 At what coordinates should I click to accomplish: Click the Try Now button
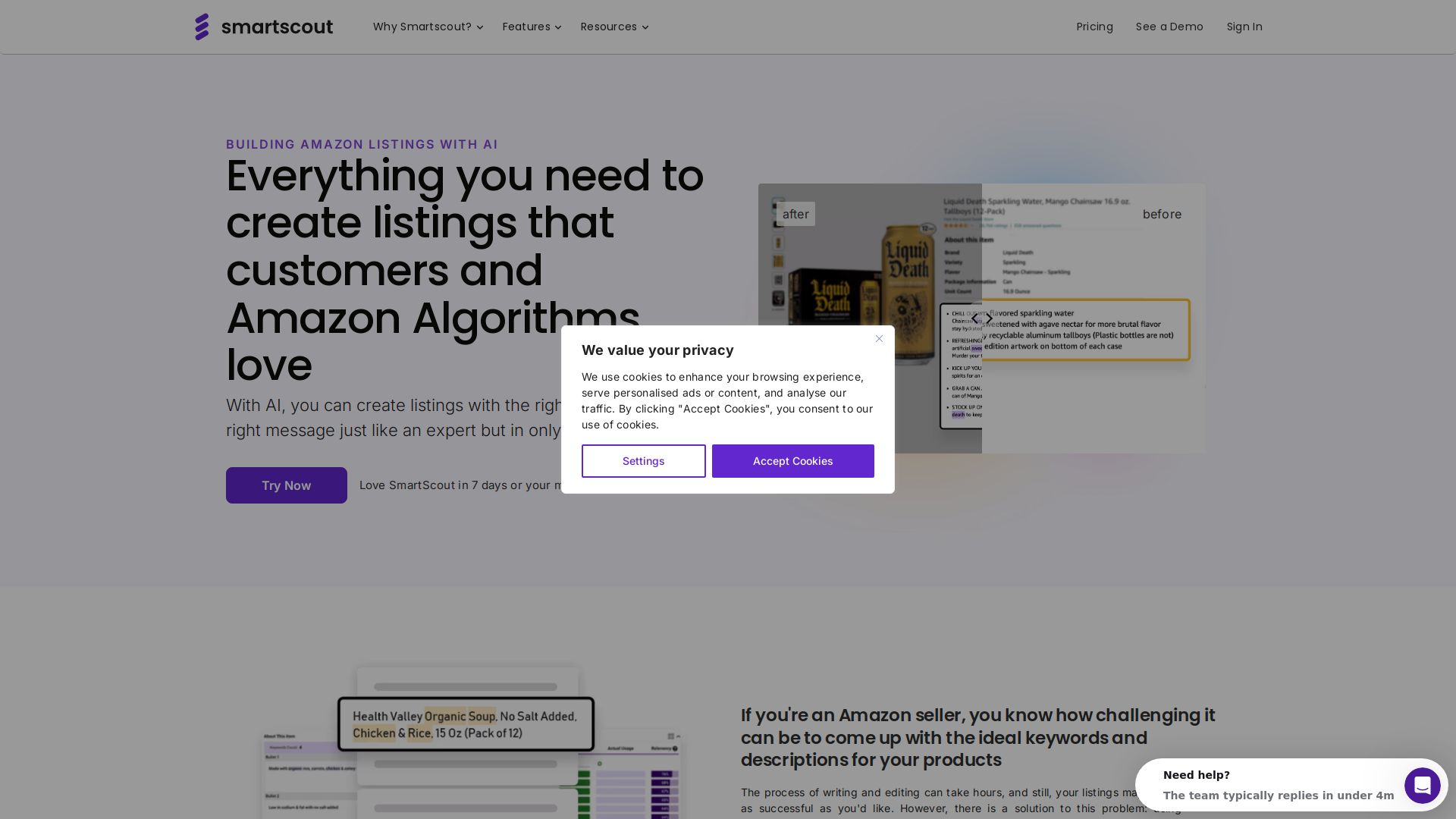[x=286, y=485]
